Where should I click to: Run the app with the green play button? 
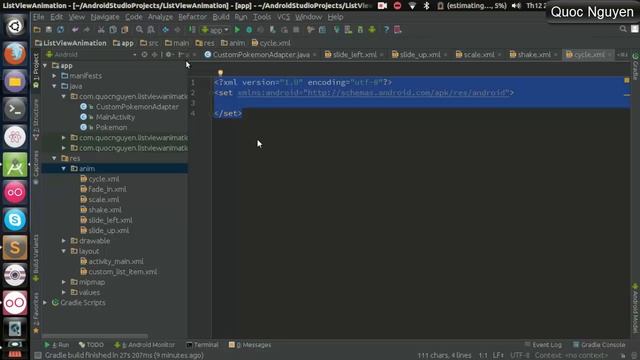(x=237, y=30)
